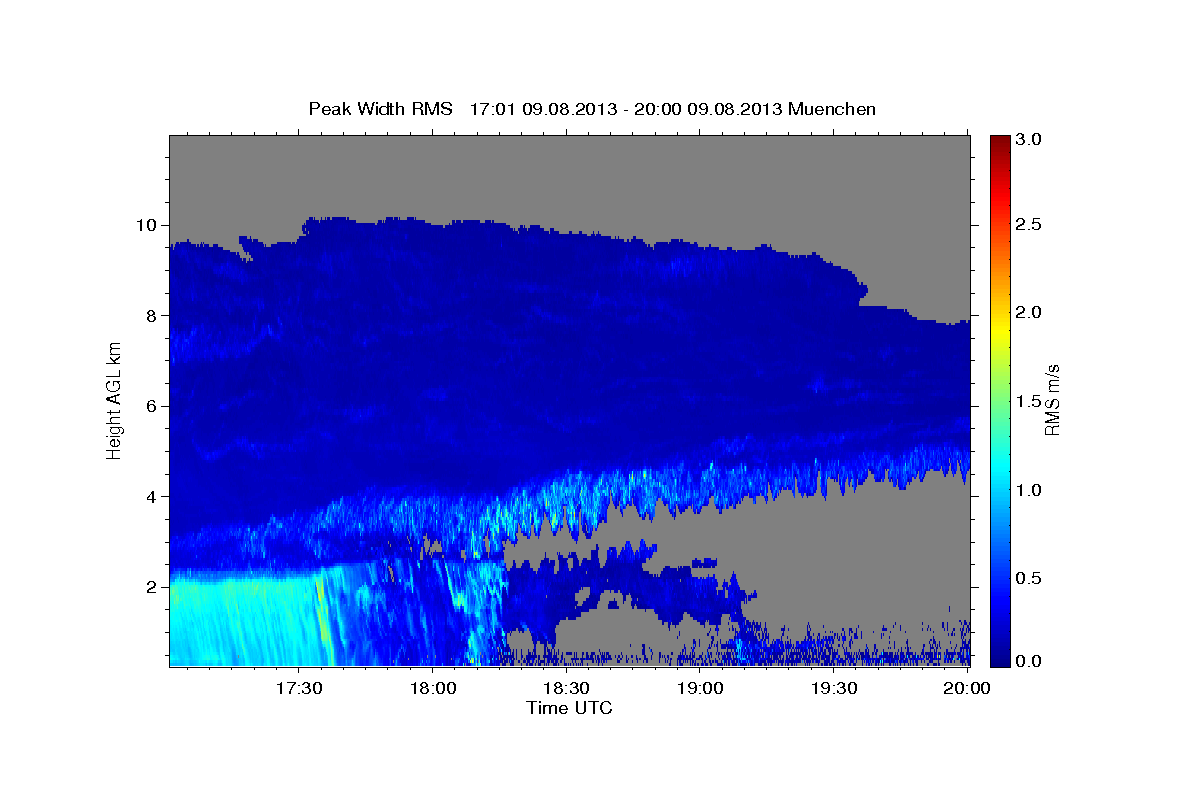Image resolution: width=1200 pixels, height=800 pixels.
Task: Click the colorbar label '1.5'
Action: click(x=1029, y=401)
